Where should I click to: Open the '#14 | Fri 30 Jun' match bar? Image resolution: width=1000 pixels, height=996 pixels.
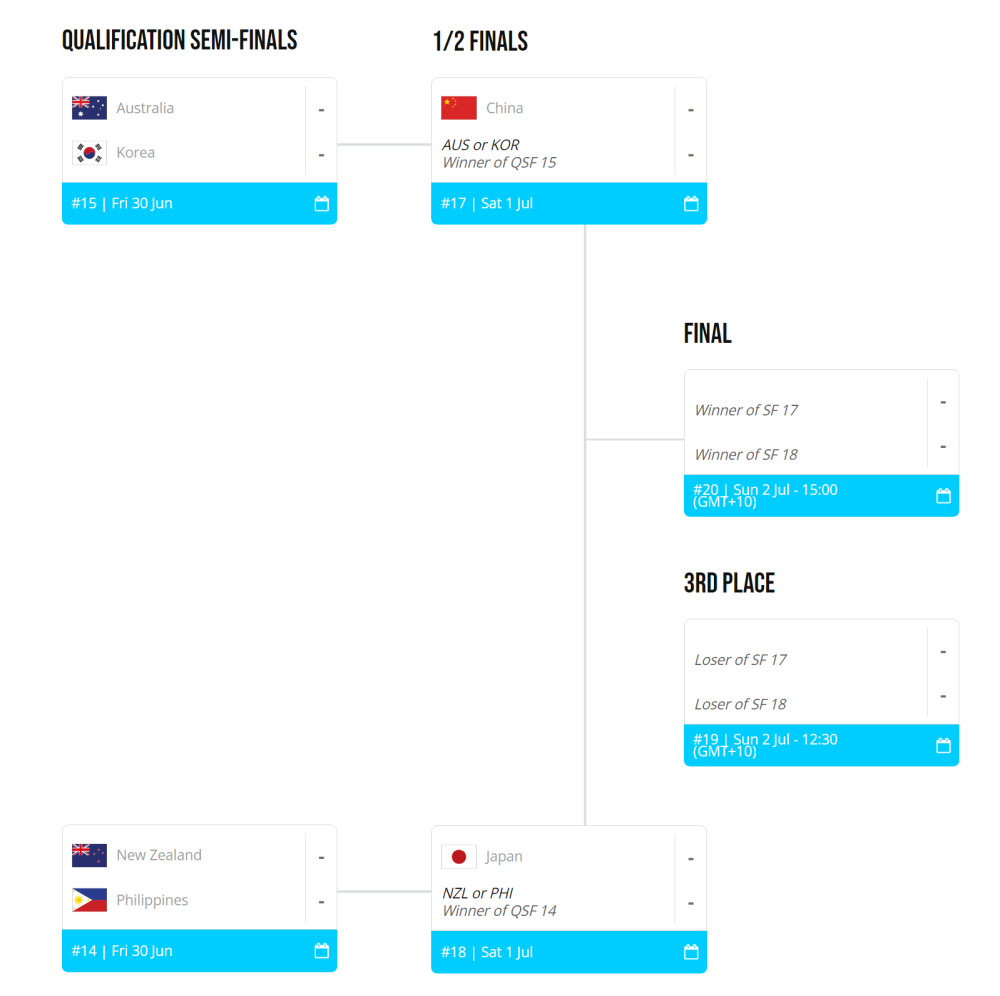coord(200,951)
